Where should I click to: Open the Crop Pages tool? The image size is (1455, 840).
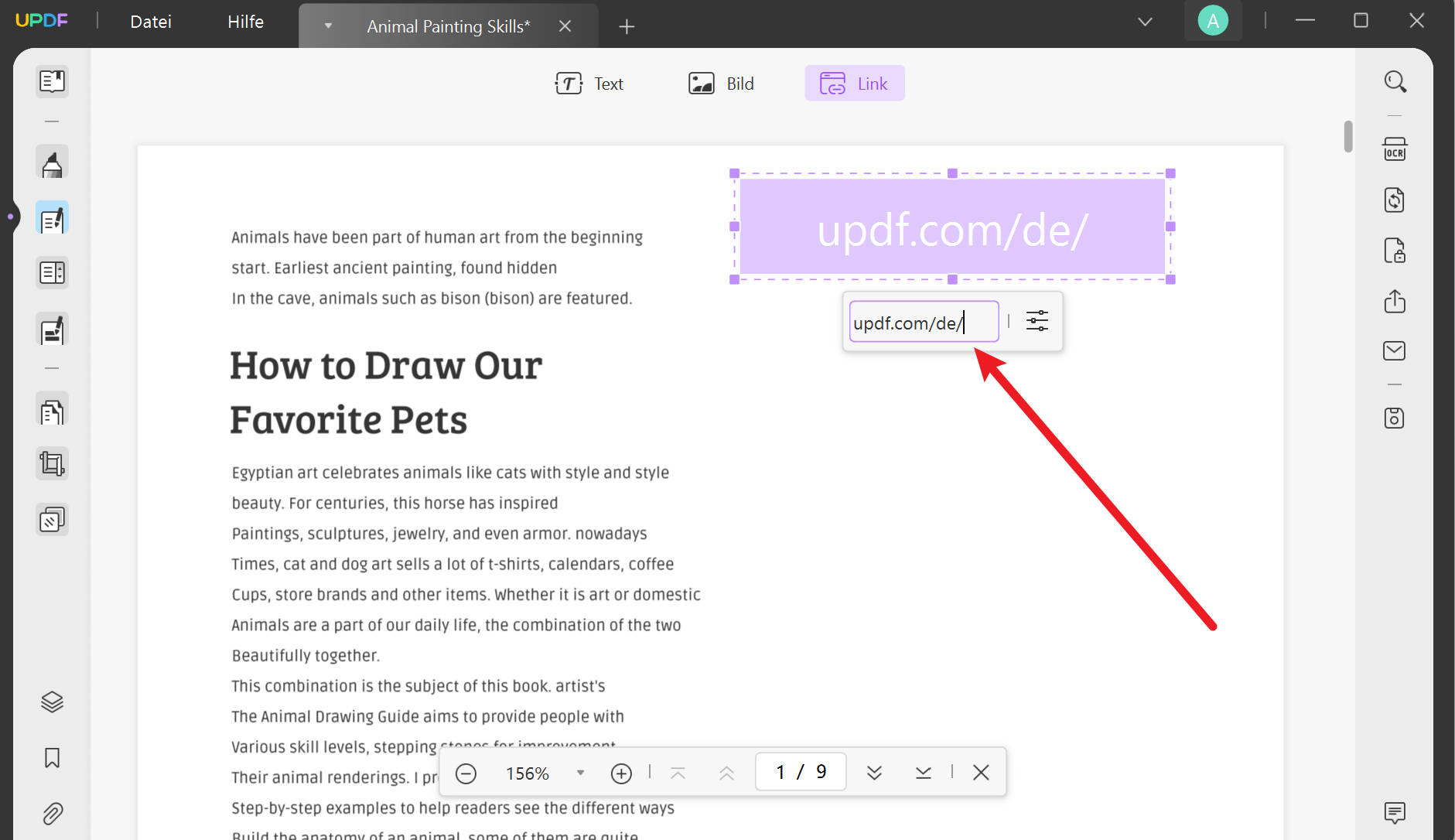(x=52, y=463)
